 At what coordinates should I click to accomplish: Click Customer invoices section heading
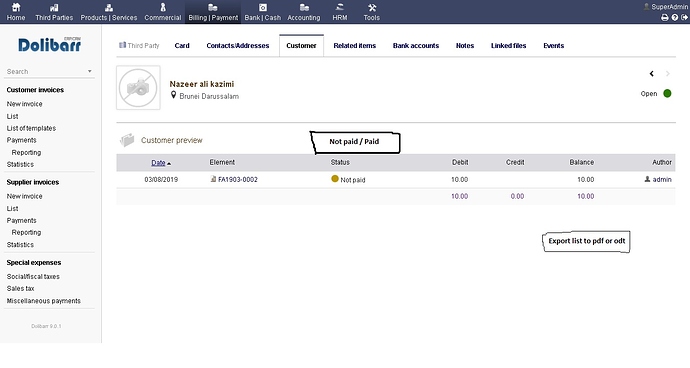(x=35, y=90)
